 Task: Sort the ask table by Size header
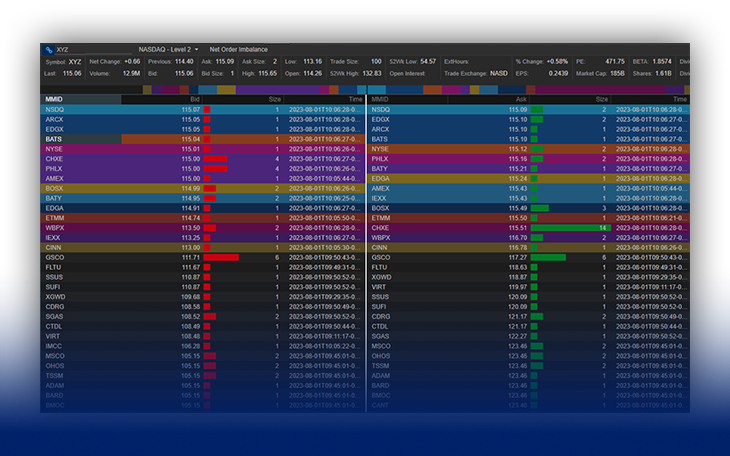point(600,99)
